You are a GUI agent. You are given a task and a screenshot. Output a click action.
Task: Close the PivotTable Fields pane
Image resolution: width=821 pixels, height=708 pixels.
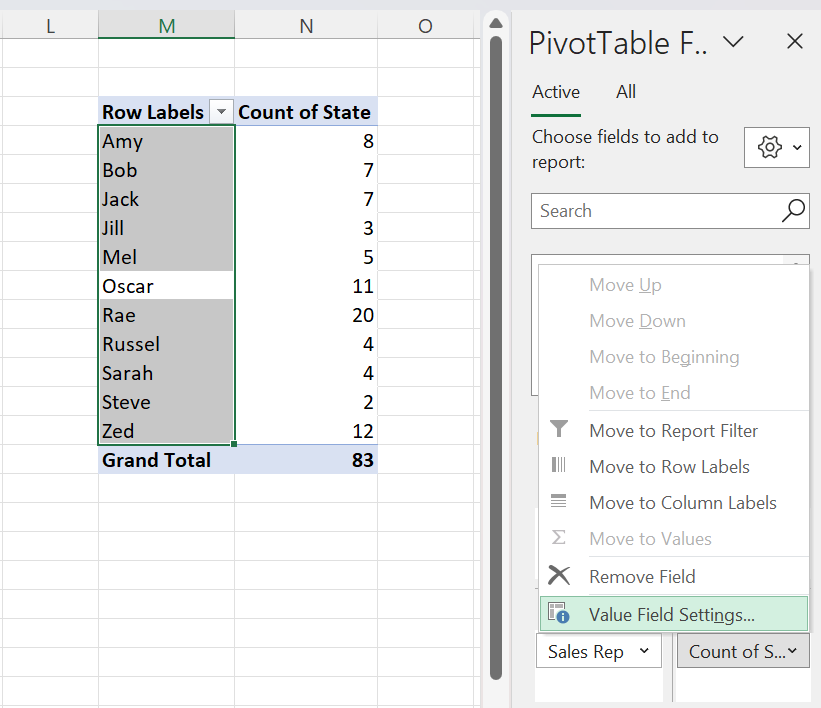795,42
